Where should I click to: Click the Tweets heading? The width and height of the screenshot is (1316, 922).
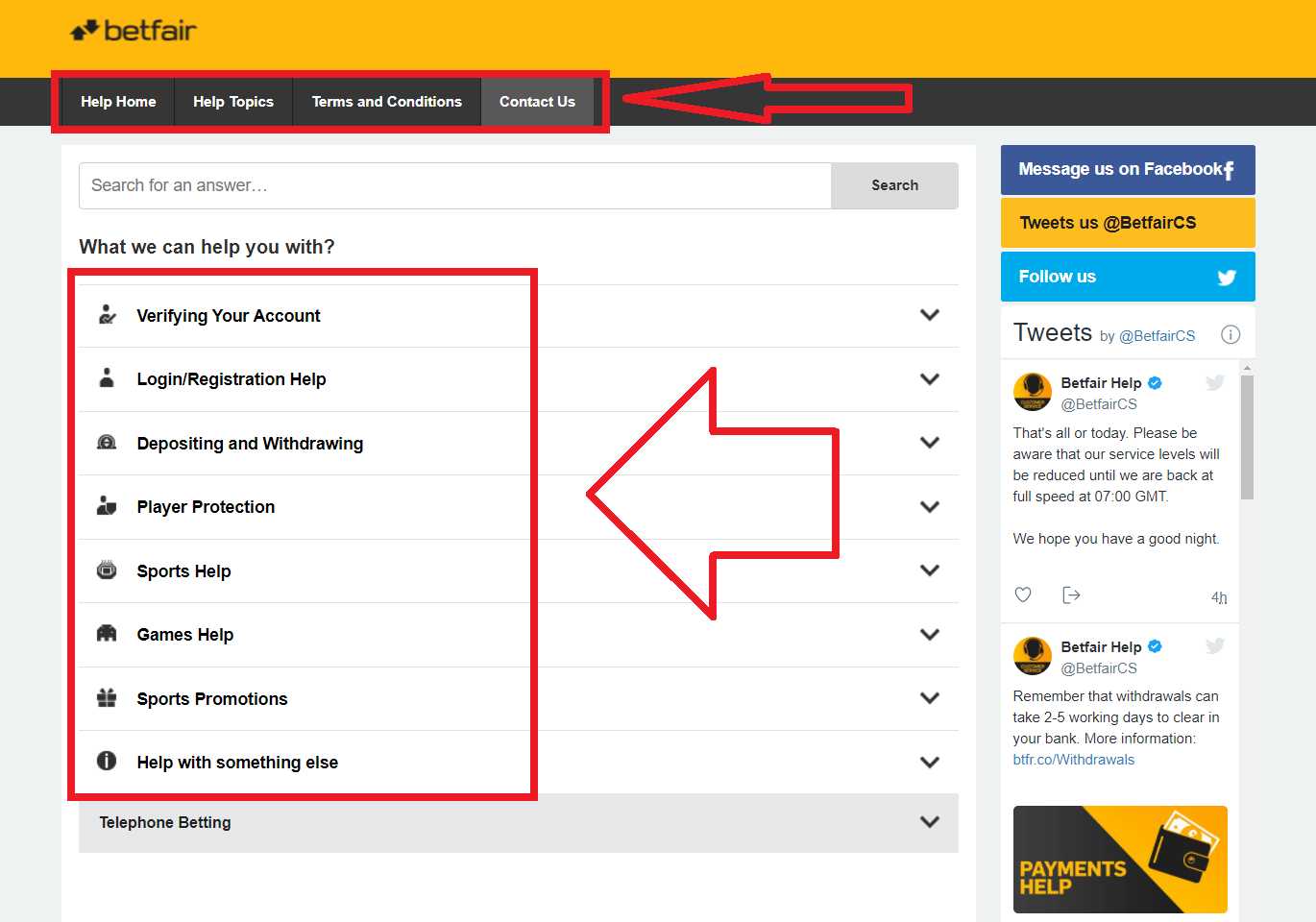pyautogui.click(x=1053, y=332)
